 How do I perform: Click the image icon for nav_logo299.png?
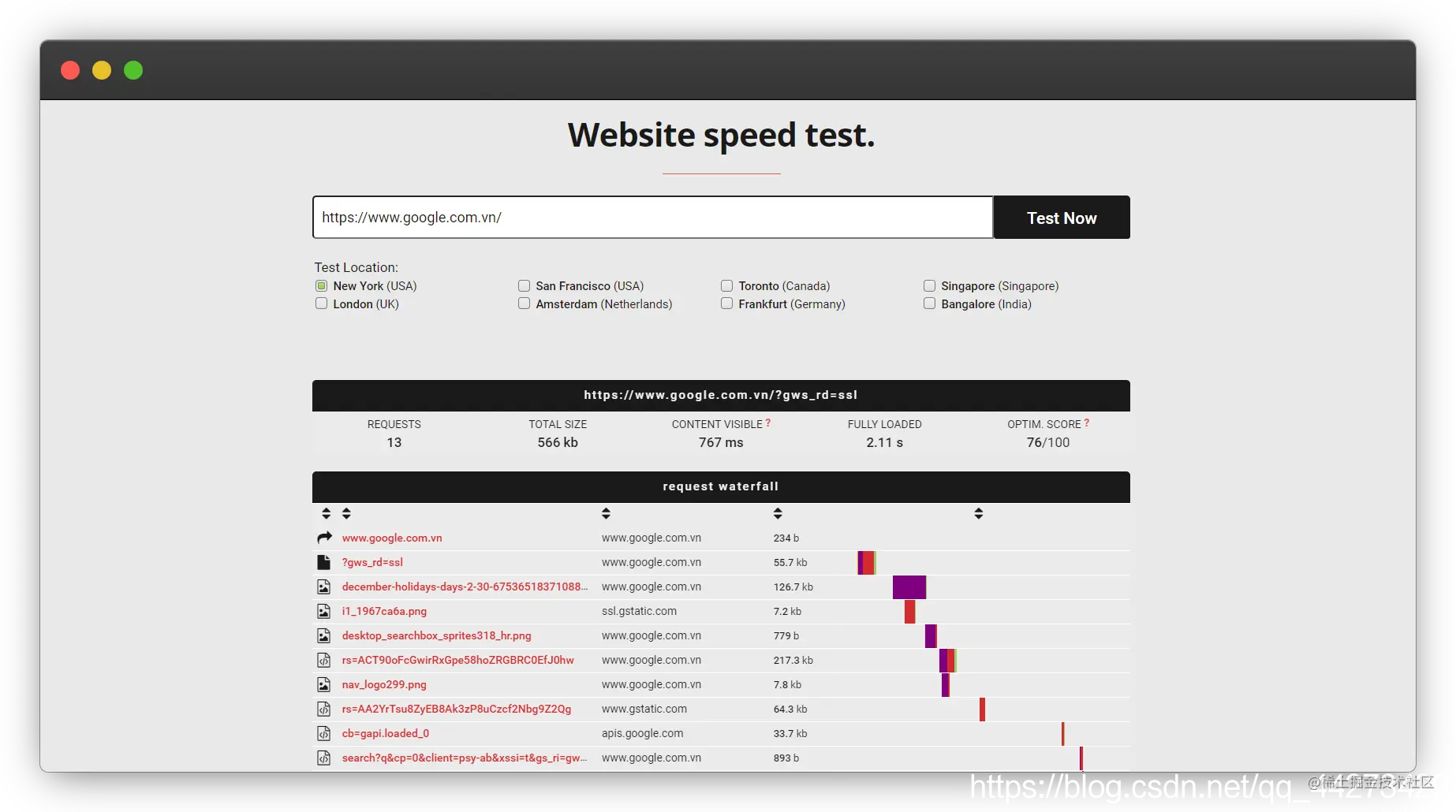coord(323,684)
